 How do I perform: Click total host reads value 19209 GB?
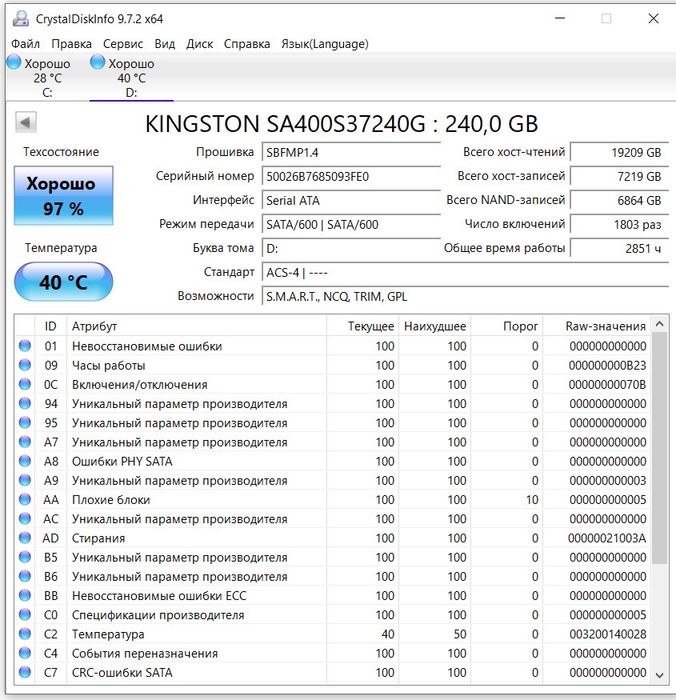point(619,153)
